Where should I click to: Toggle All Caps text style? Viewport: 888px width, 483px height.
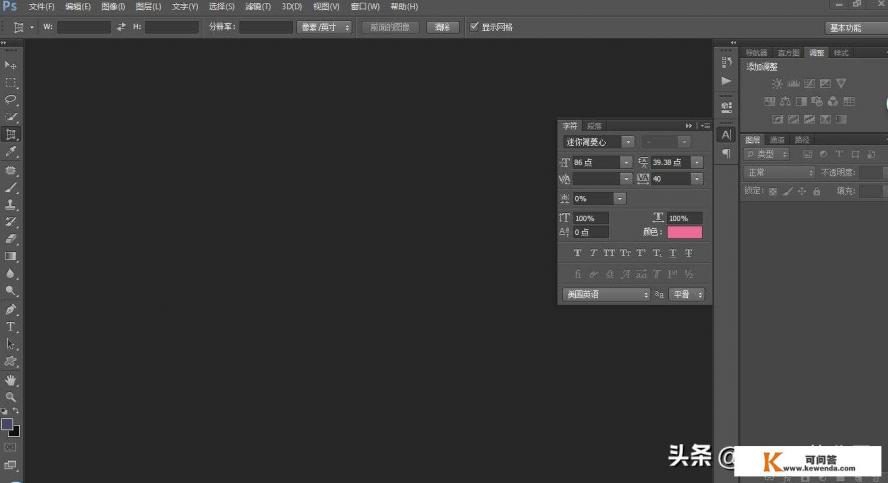[609, 253]
